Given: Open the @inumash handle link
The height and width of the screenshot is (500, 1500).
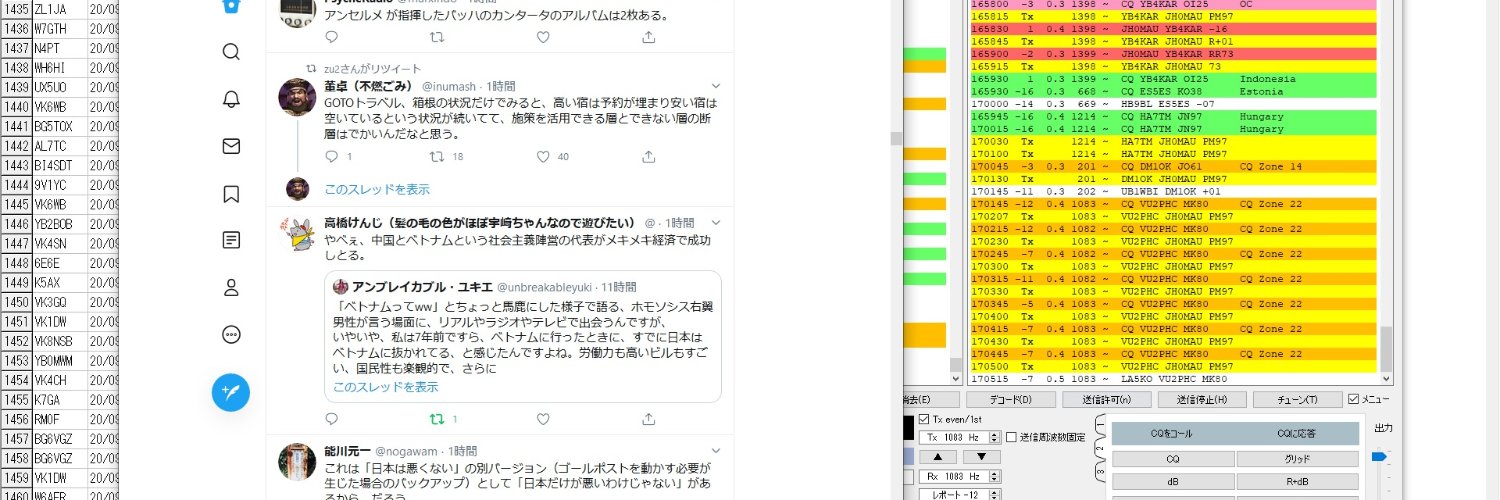Looking at the screenshot, I should click(448, 87).
